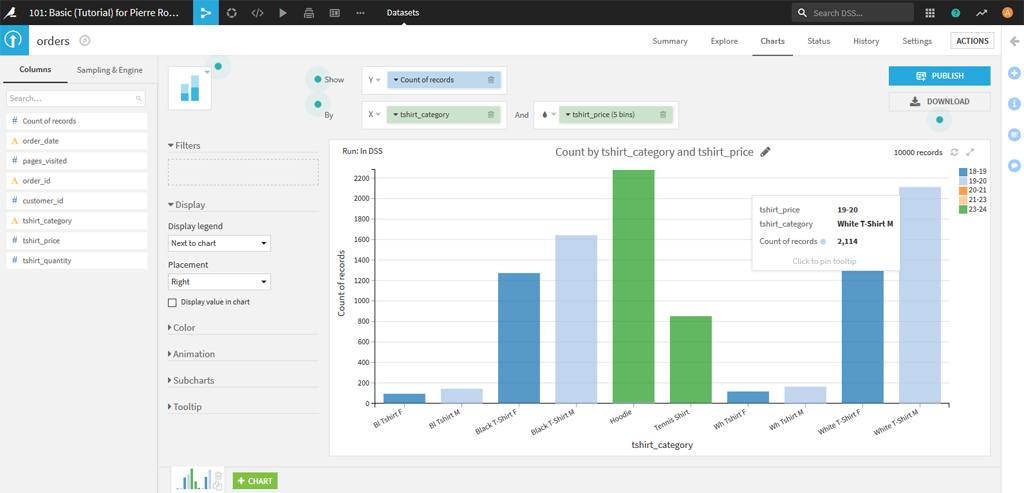
Task: Add a new chart with + CHART
Action: [255, 481]
